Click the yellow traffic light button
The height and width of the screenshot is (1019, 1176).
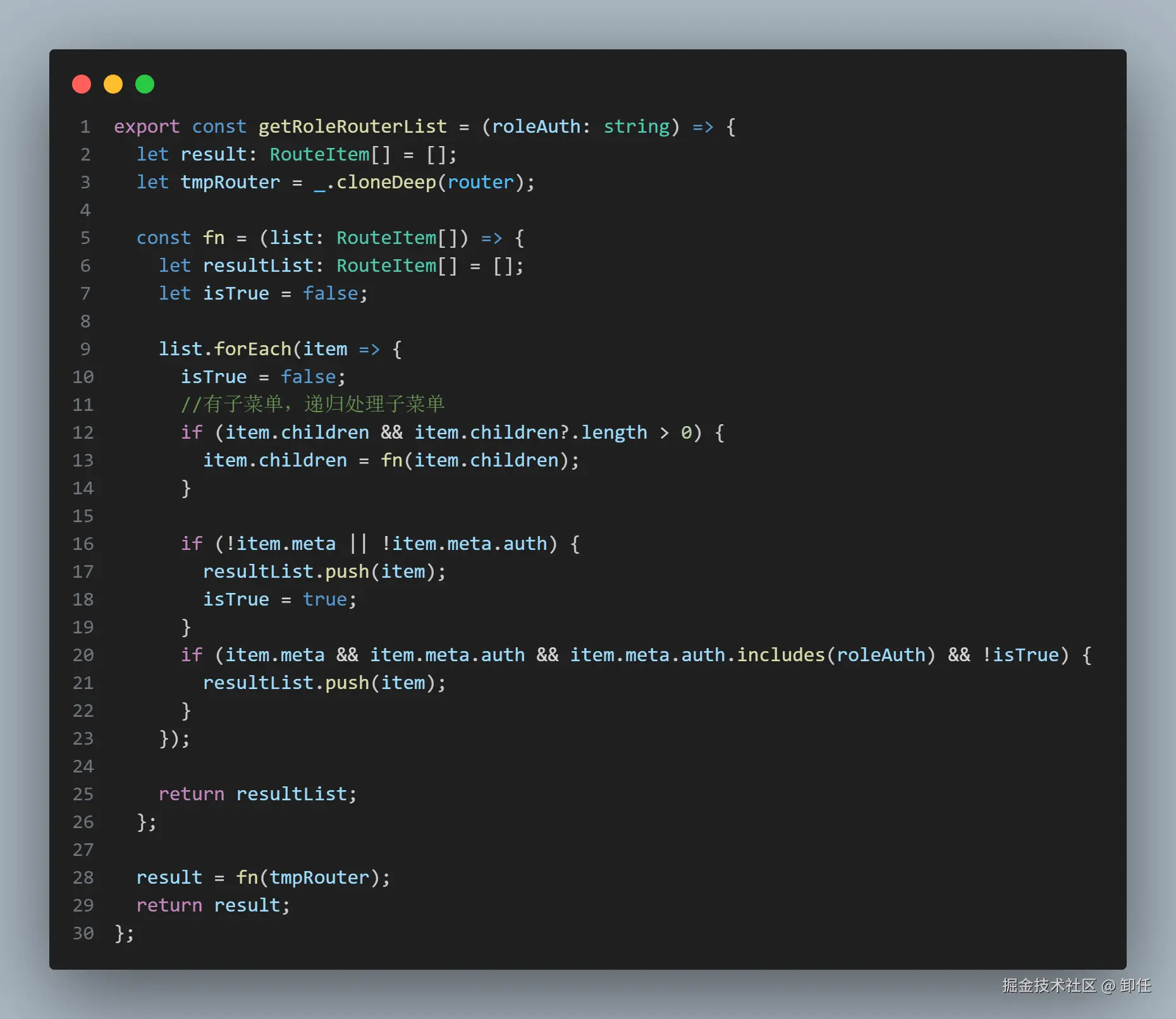[x=113, y=83]
